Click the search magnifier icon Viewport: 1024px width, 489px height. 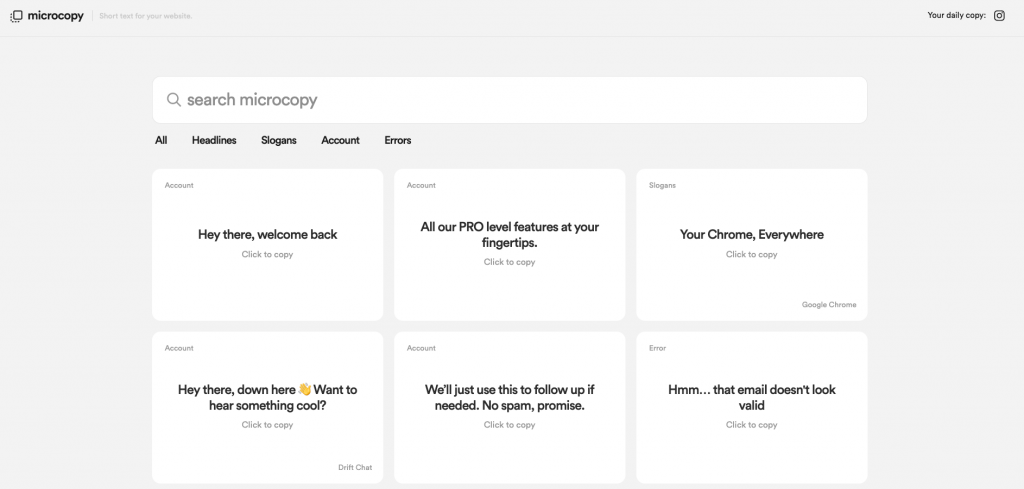tap(174, 100)
